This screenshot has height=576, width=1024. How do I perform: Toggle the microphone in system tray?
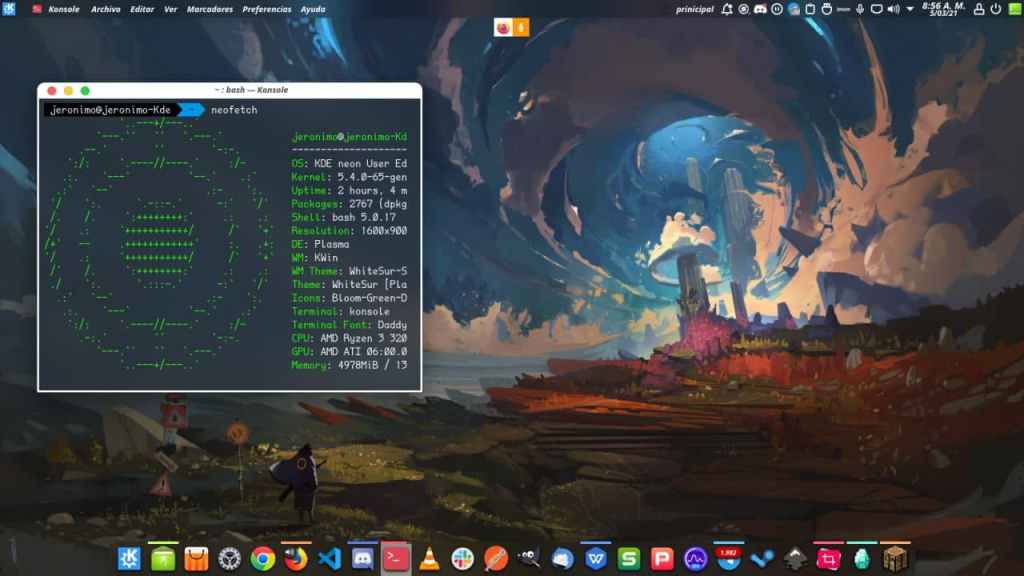(x=860, y=9)
